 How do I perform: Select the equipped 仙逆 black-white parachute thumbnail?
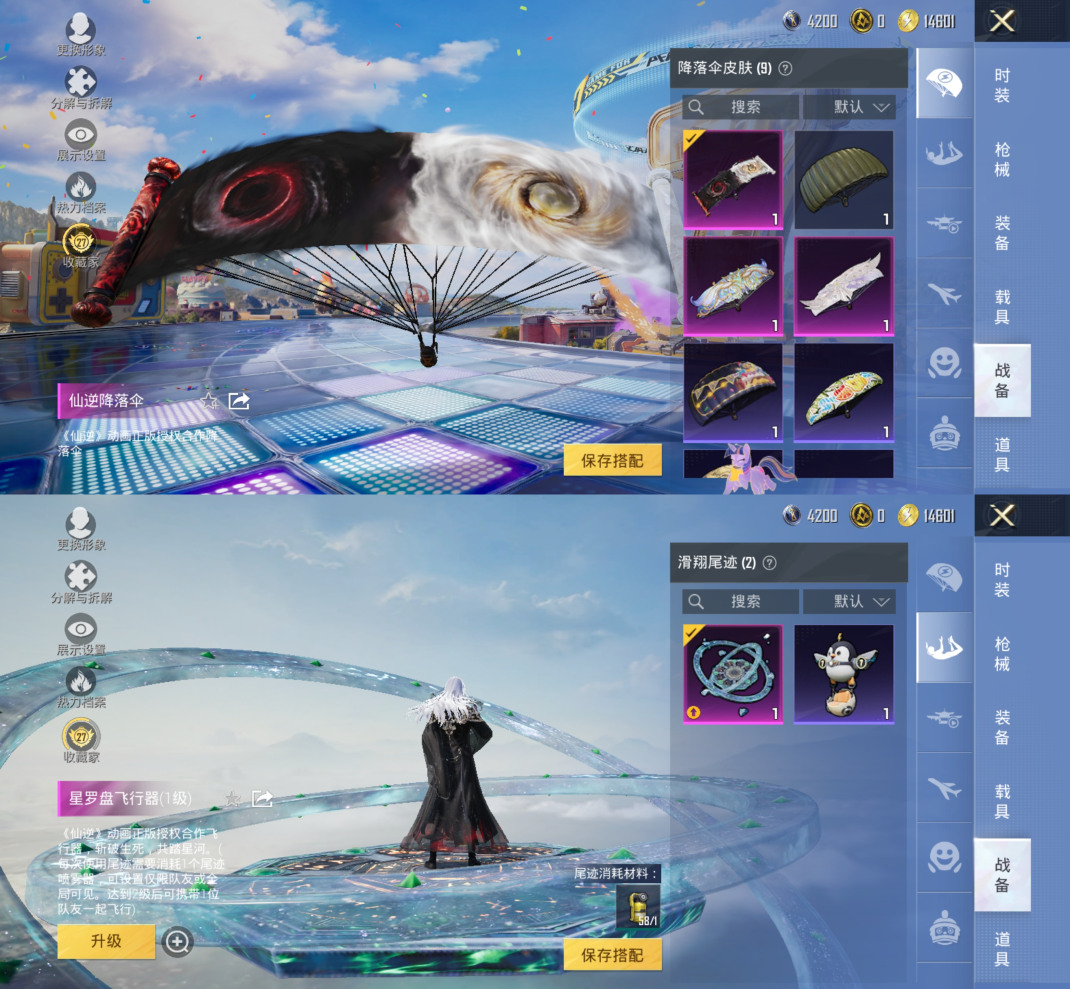coord(733,180)
